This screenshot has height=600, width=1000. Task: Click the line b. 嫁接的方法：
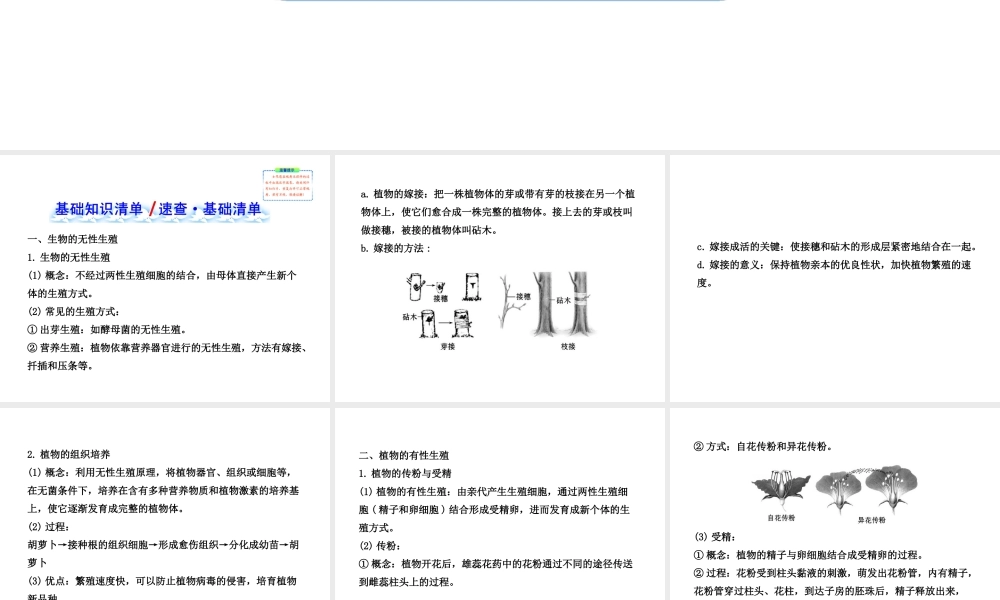[396, 249]
